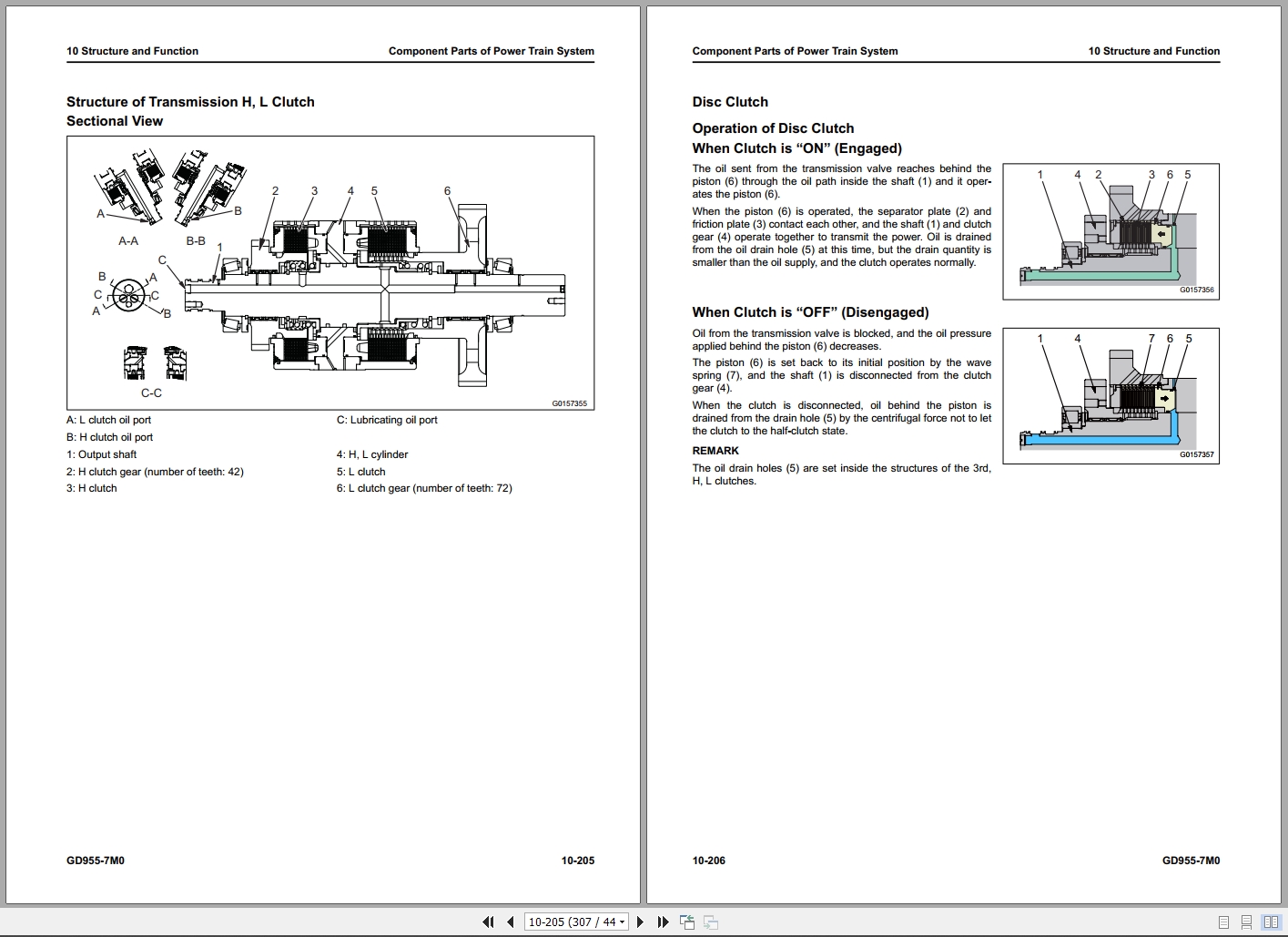The image size is (1288, 937).
Task: Go to the previous page
Action: (511, 922)
